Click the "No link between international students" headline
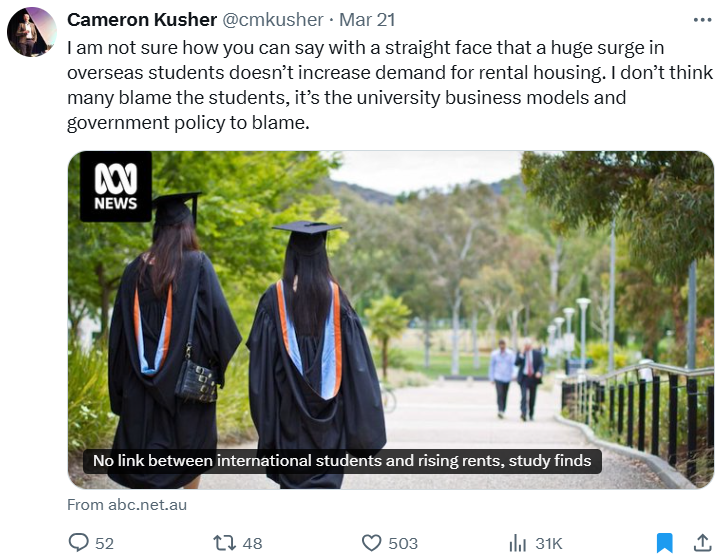The height and width of the screenshot is (557, 725). [342, 461]
